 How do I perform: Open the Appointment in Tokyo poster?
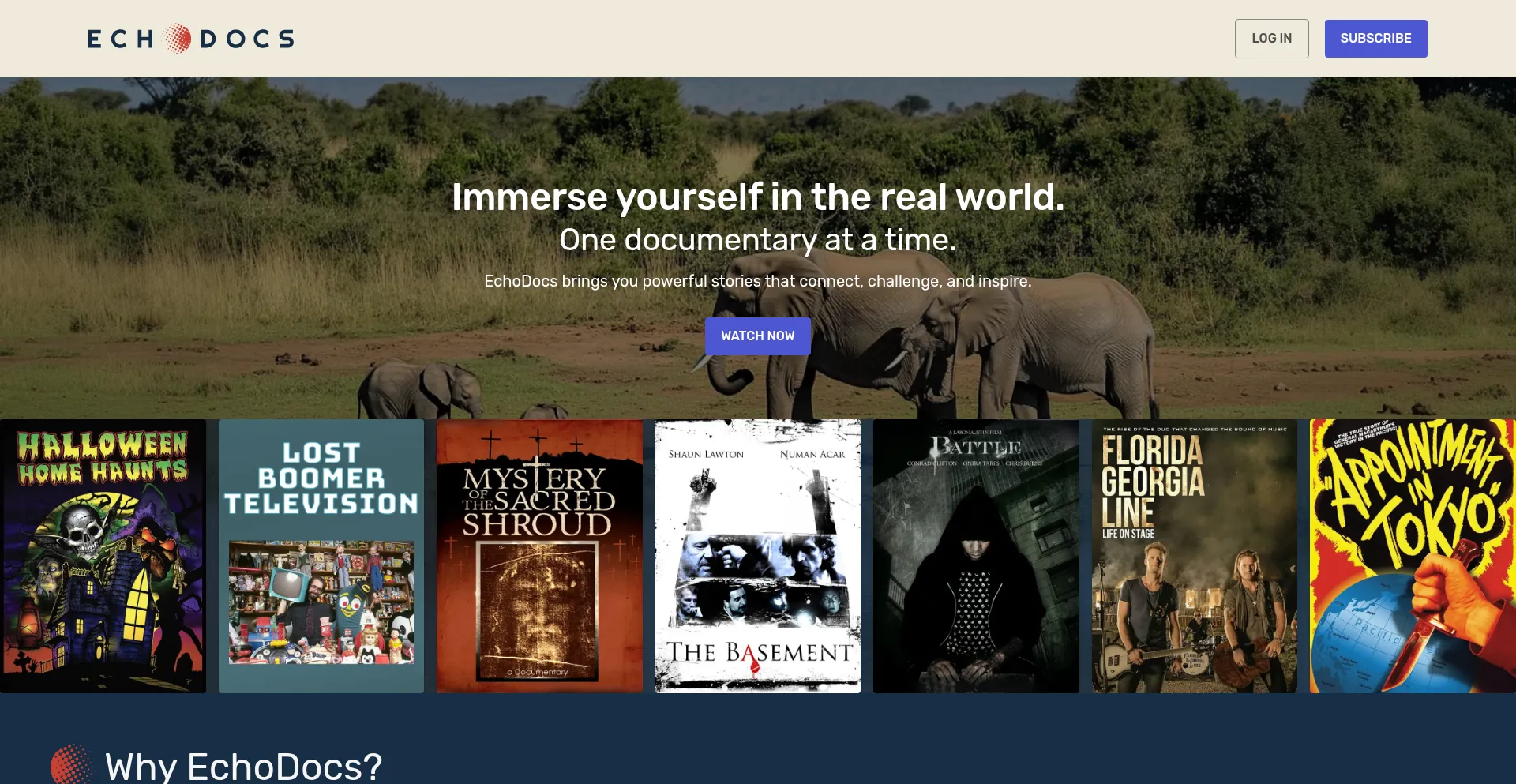(1413, 556)
